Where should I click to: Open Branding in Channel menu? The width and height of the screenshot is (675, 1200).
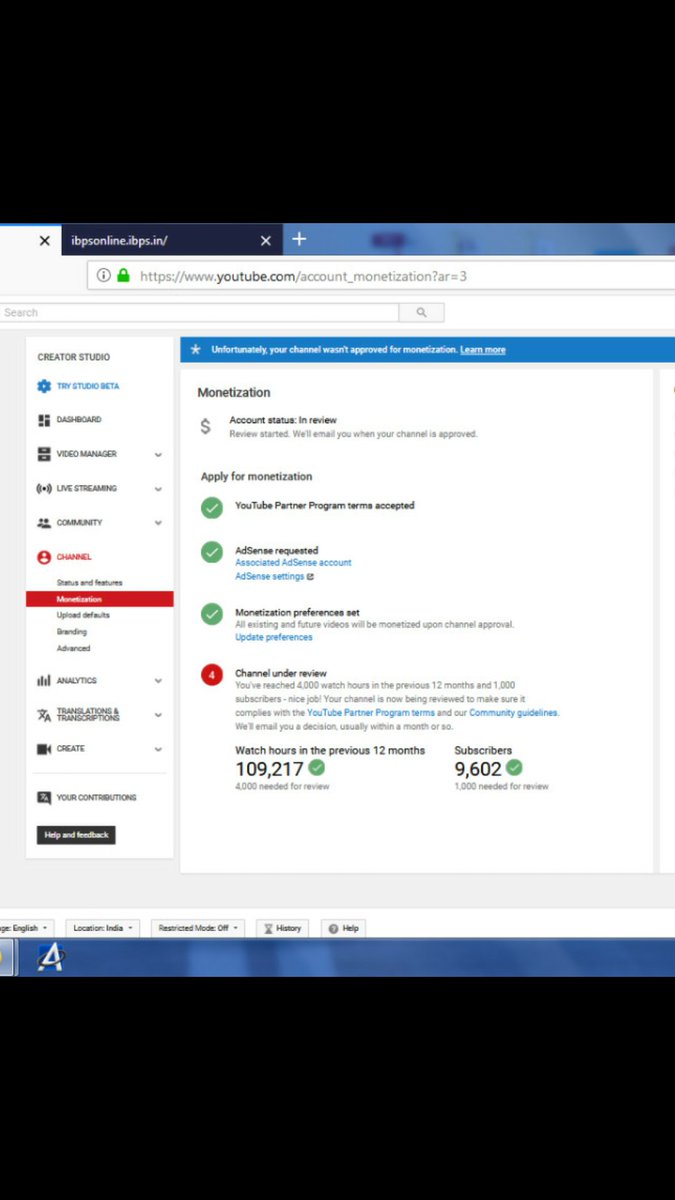click(72, 632)
